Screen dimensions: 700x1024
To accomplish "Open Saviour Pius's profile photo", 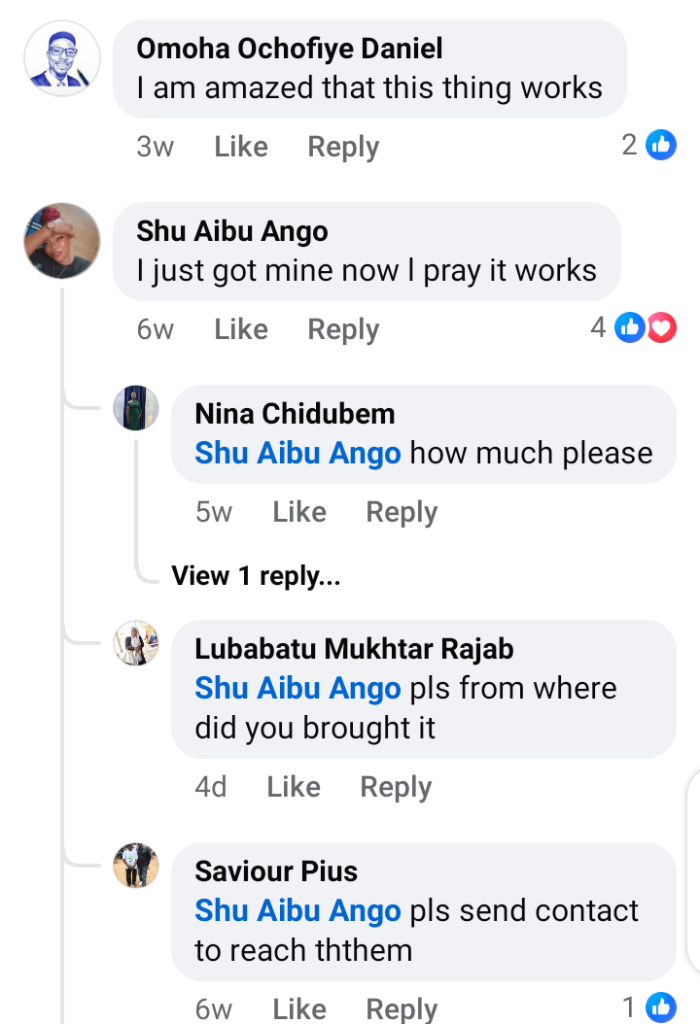I will 135,865.
